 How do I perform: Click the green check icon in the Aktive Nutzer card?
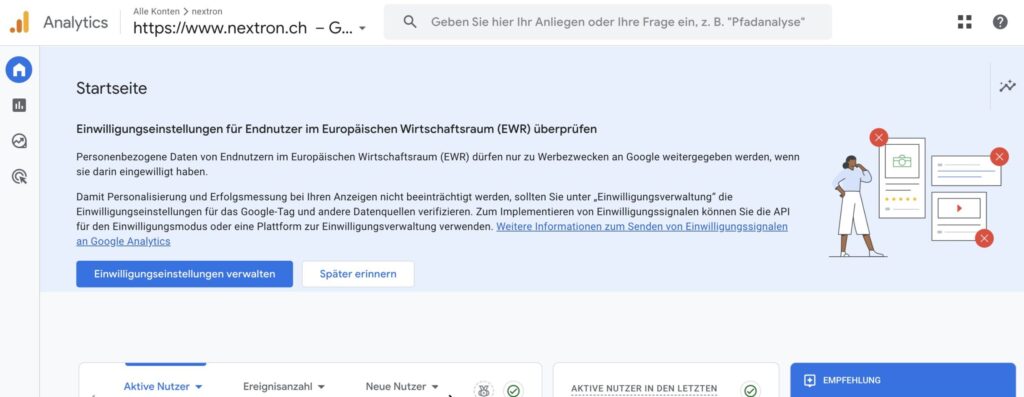[513, 390]
